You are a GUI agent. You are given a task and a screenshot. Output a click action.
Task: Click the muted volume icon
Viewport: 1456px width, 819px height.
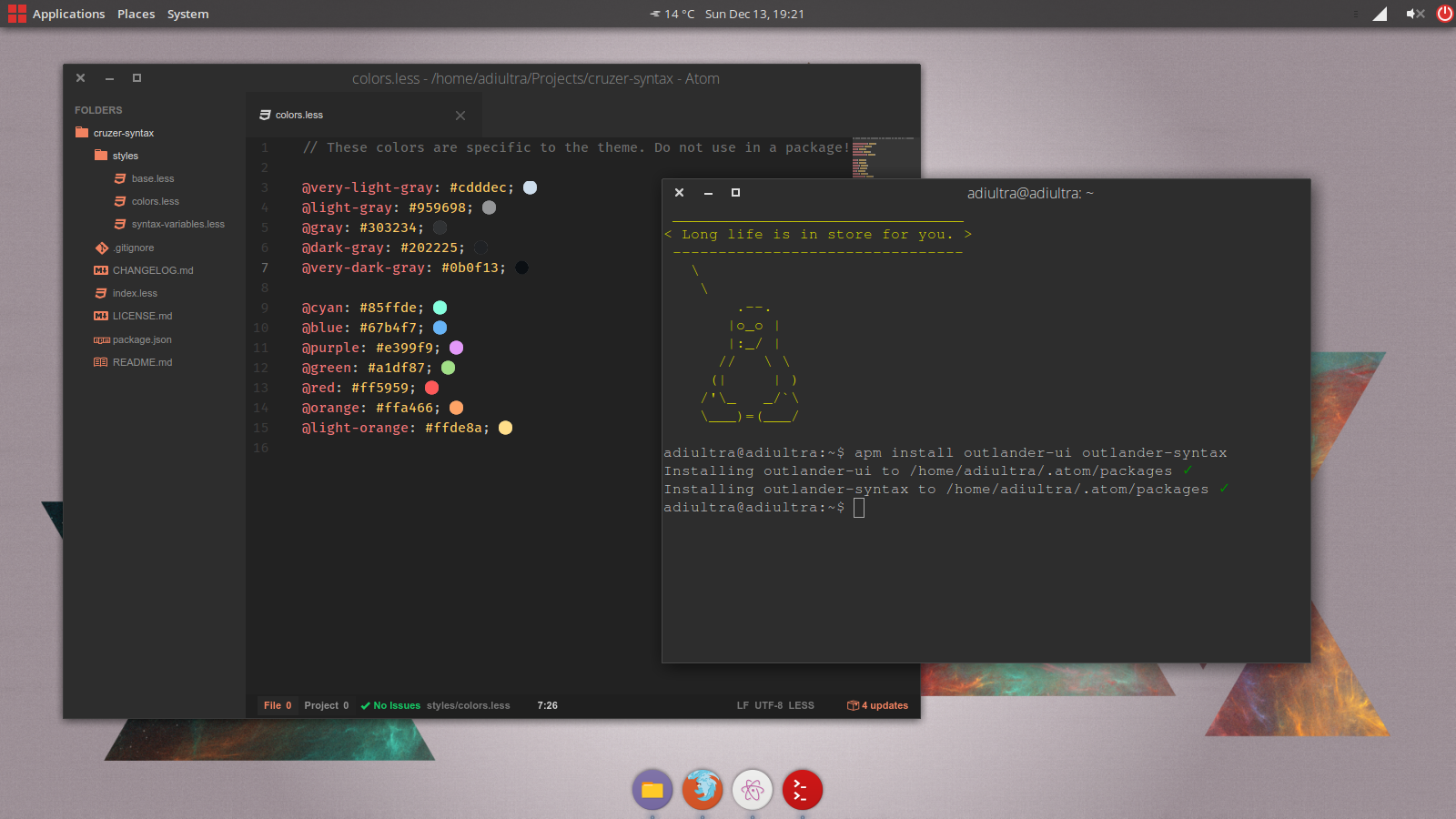[1414, 14]
